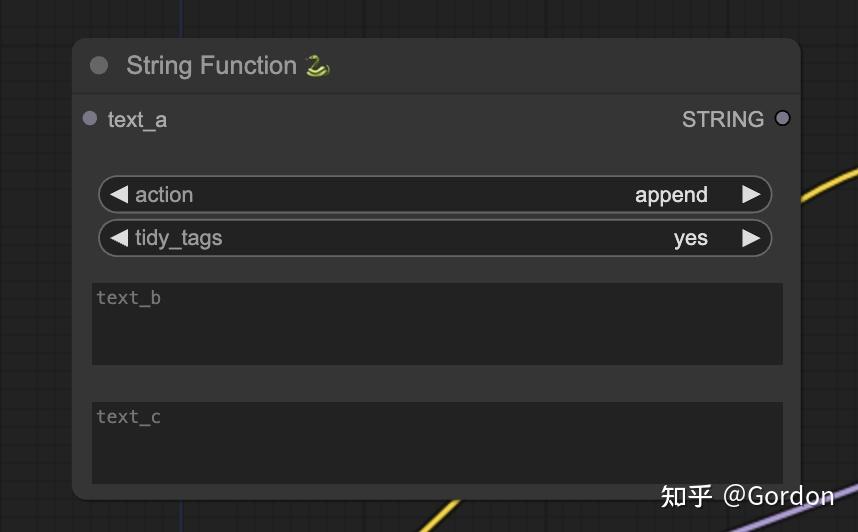Focus the text_c text field
Viewport: 858px width, 532px height.
pos(437,443)
